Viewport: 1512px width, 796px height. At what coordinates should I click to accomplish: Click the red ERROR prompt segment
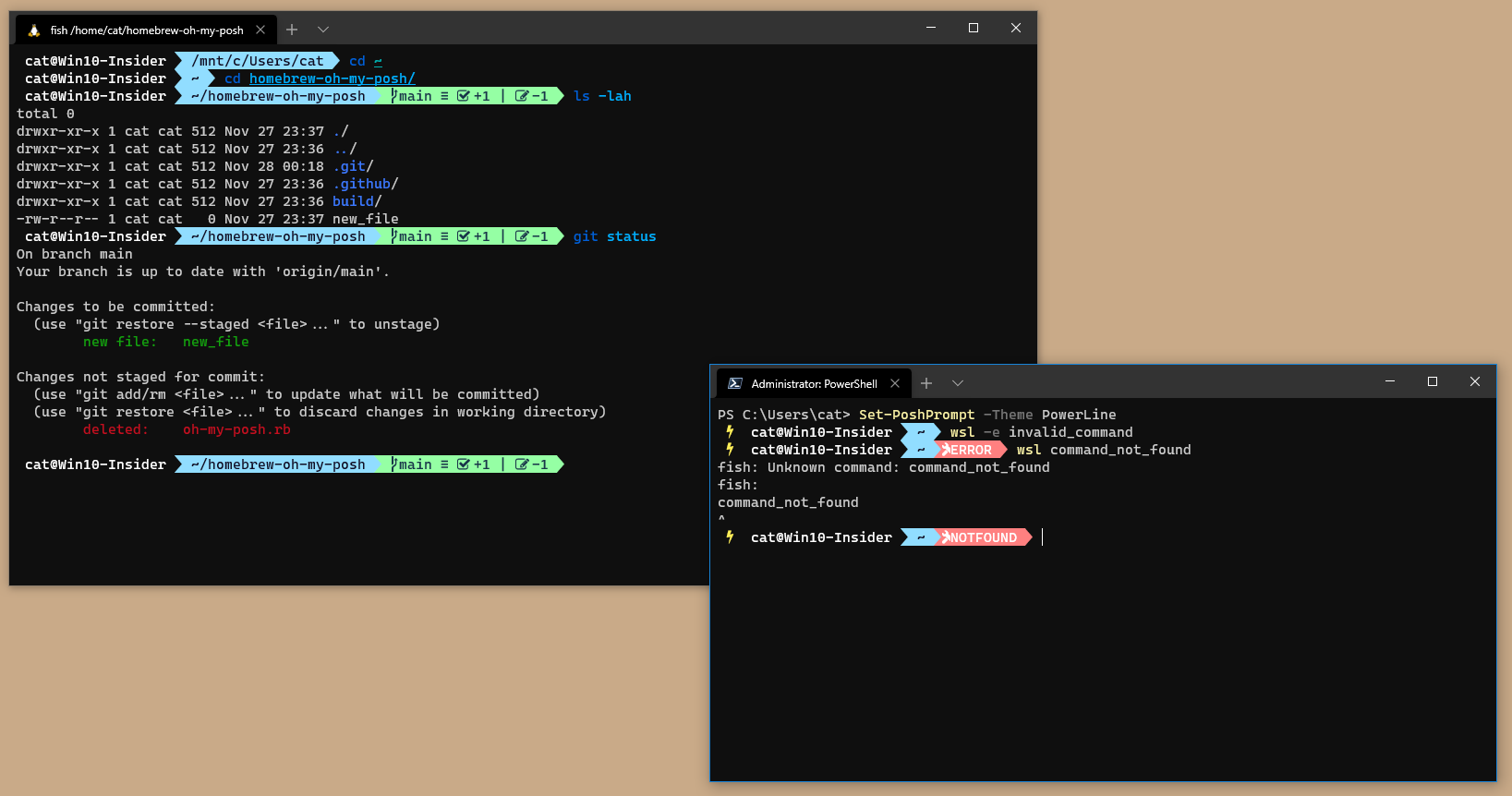tap(970, 450)
